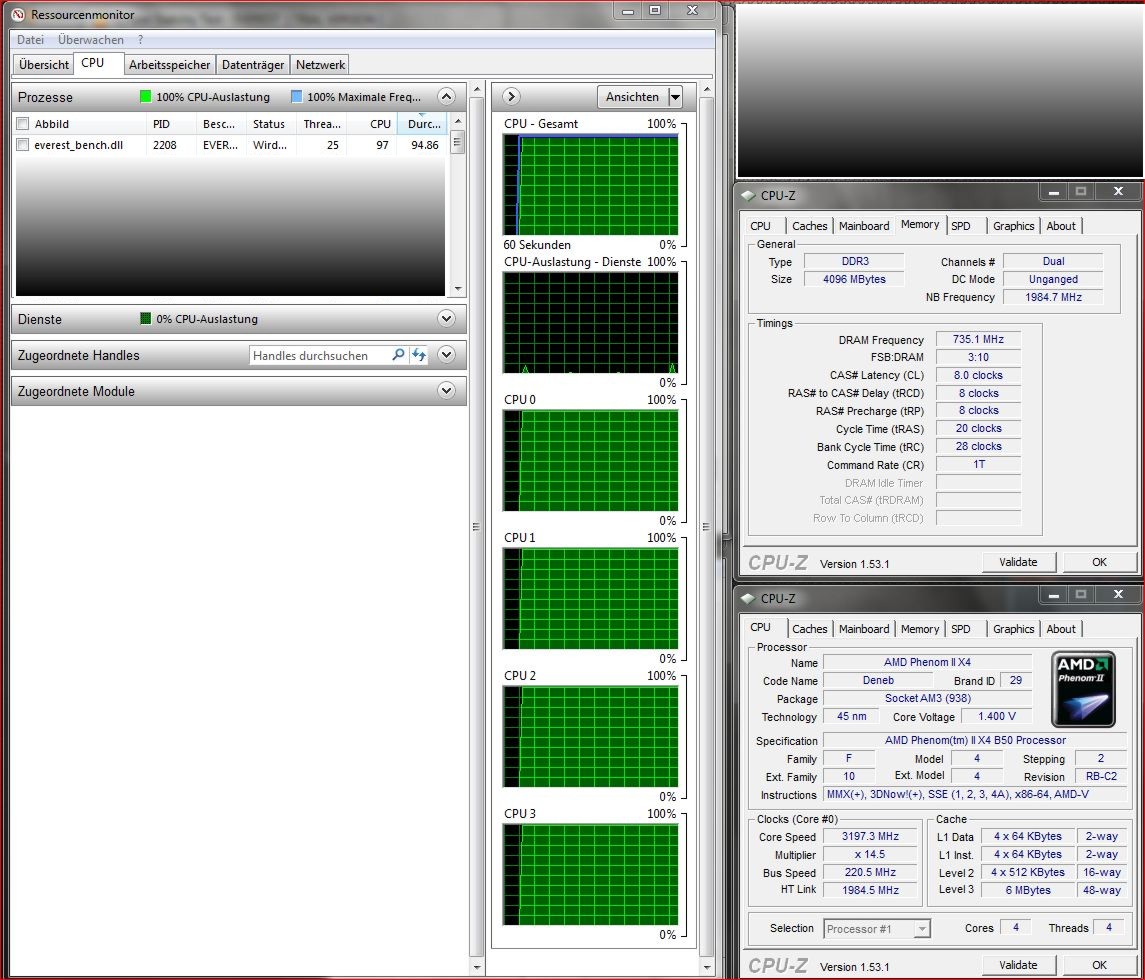The height and width of the screenshot is (980, 1145).
Task: Click the NB Frequency 1984.7 MHz value
Action: [x=1053, y=296]
